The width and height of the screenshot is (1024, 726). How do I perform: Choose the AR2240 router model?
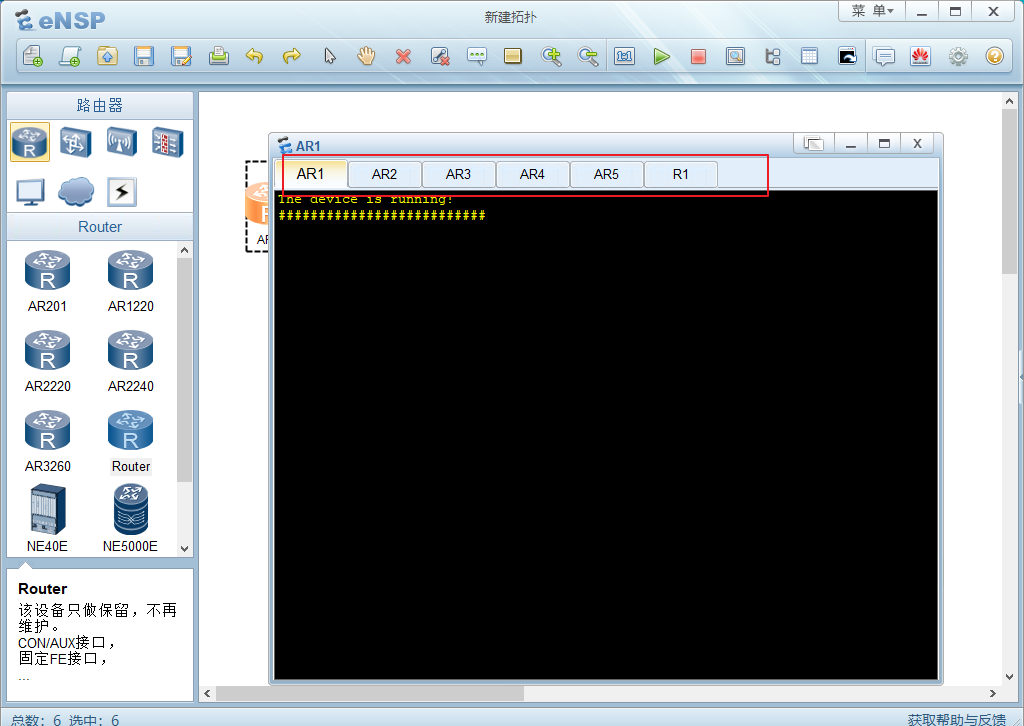(131, 362)
